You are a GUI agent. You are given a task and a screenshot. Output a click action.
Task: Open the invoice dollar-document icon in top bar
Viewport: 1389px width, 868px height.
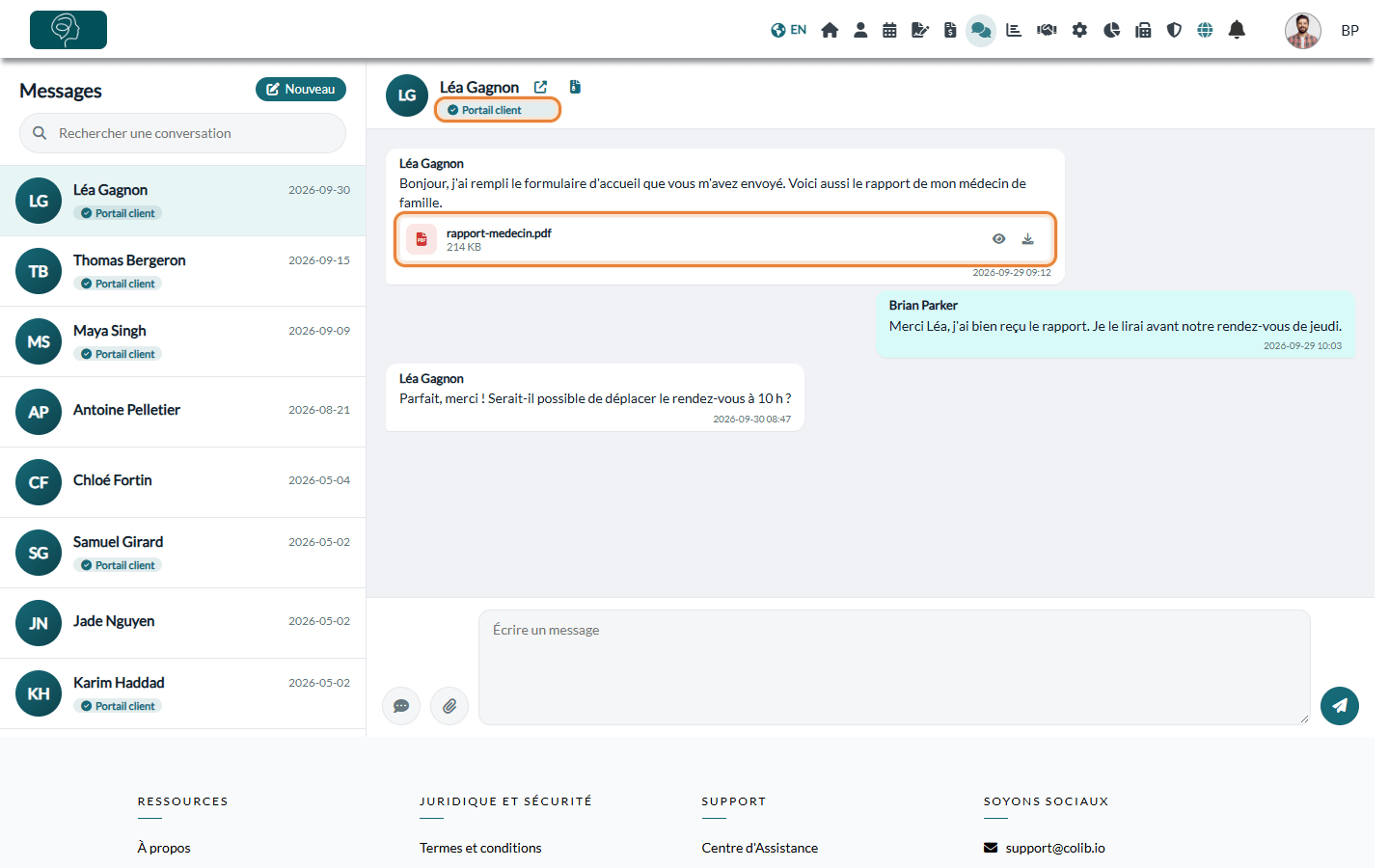(950, 30)
